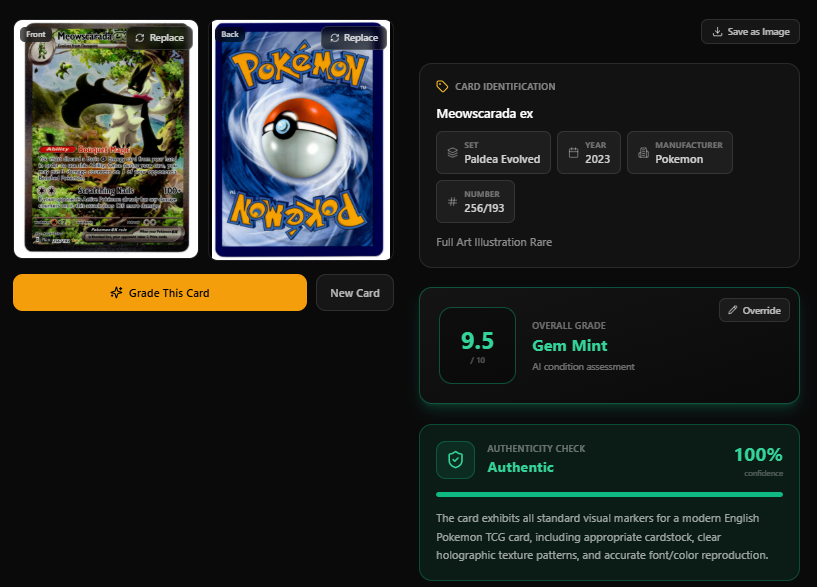Click the sparkle icon on Grade This Card

(x=117, y=293)
